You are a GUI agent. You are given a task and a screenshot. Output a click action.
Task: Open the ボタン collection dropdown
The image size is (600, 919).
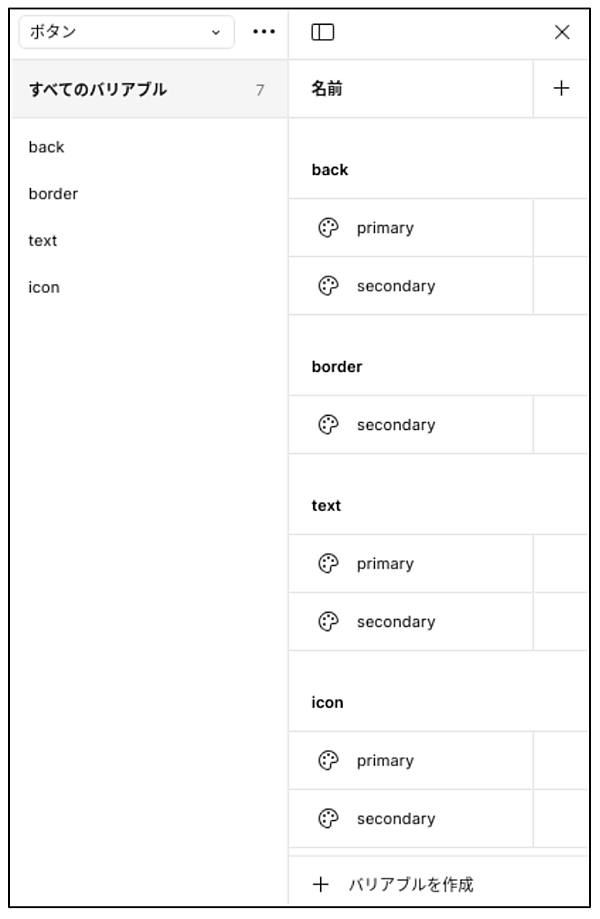coord(126,32)
